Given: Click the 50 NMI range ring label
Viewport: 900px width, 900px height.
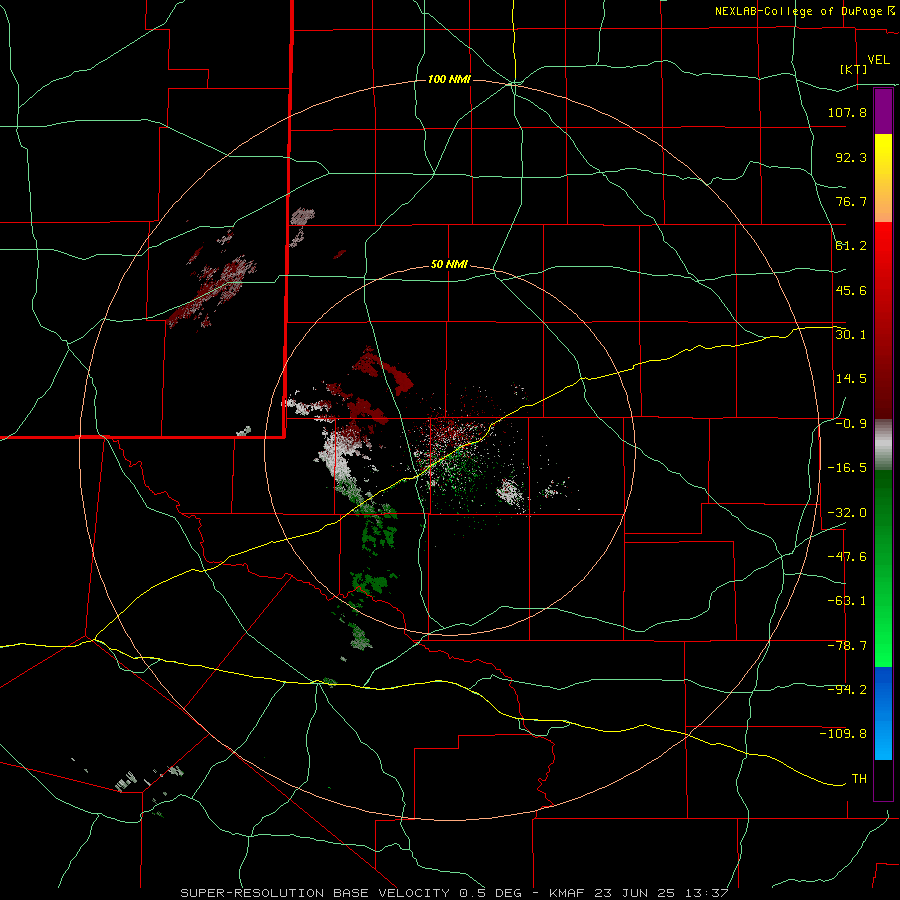Looking at the screenshot, I should pos(449,265).
